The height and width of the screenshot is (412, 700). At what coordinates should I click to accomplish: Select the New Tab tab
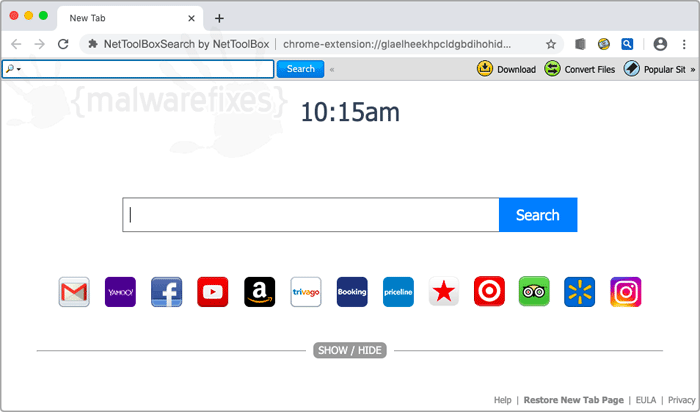click(x=129, y=18)
